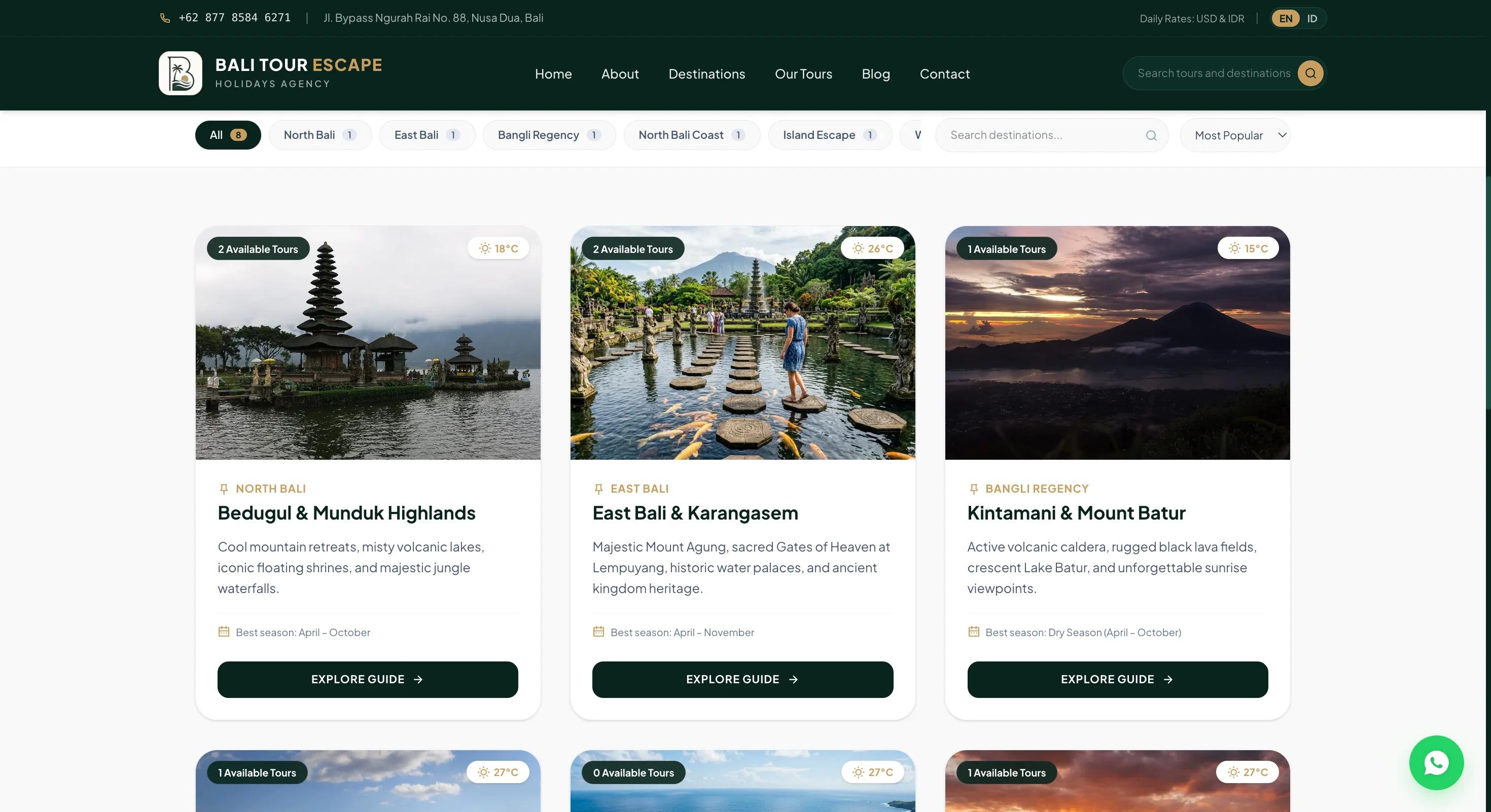Explore Guide for East Bali & Karangasem
This screenshot has width=1491, height=812.
click(x=742, y=680)
